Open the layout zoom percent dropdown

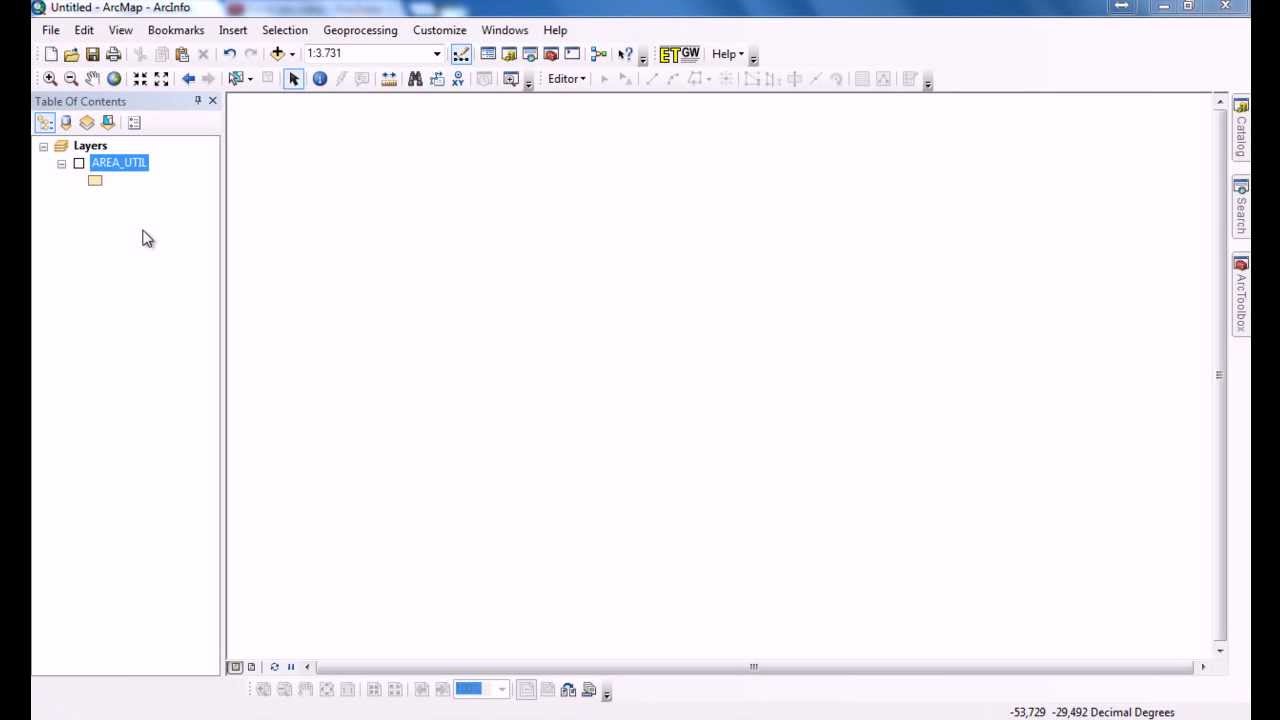click(502, 689)
